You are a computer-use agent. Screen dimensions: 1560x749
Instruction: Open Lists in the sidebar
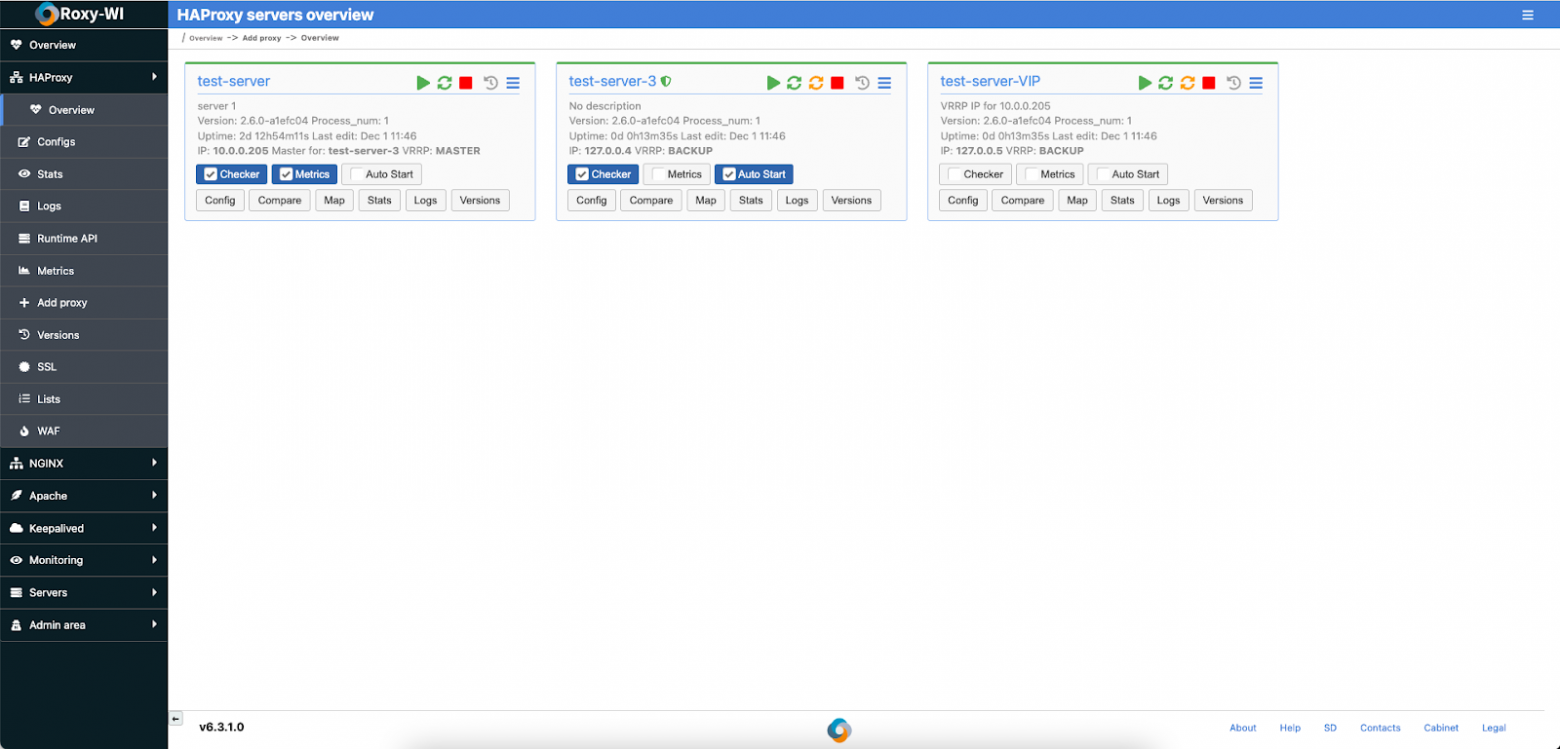pyautogui.click(x=84, y=399)
